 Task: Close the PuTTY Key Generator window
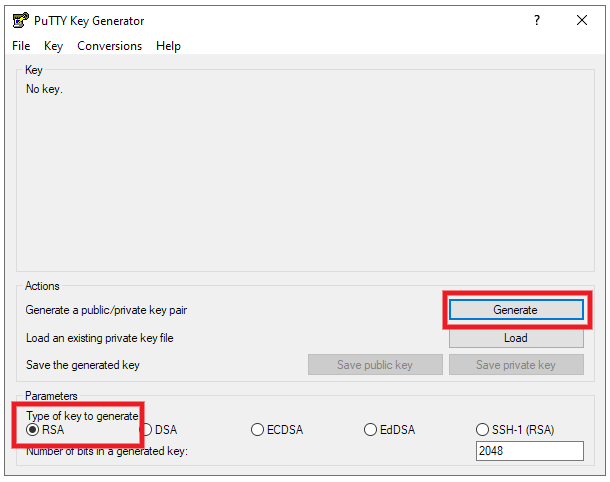[582, 20]
